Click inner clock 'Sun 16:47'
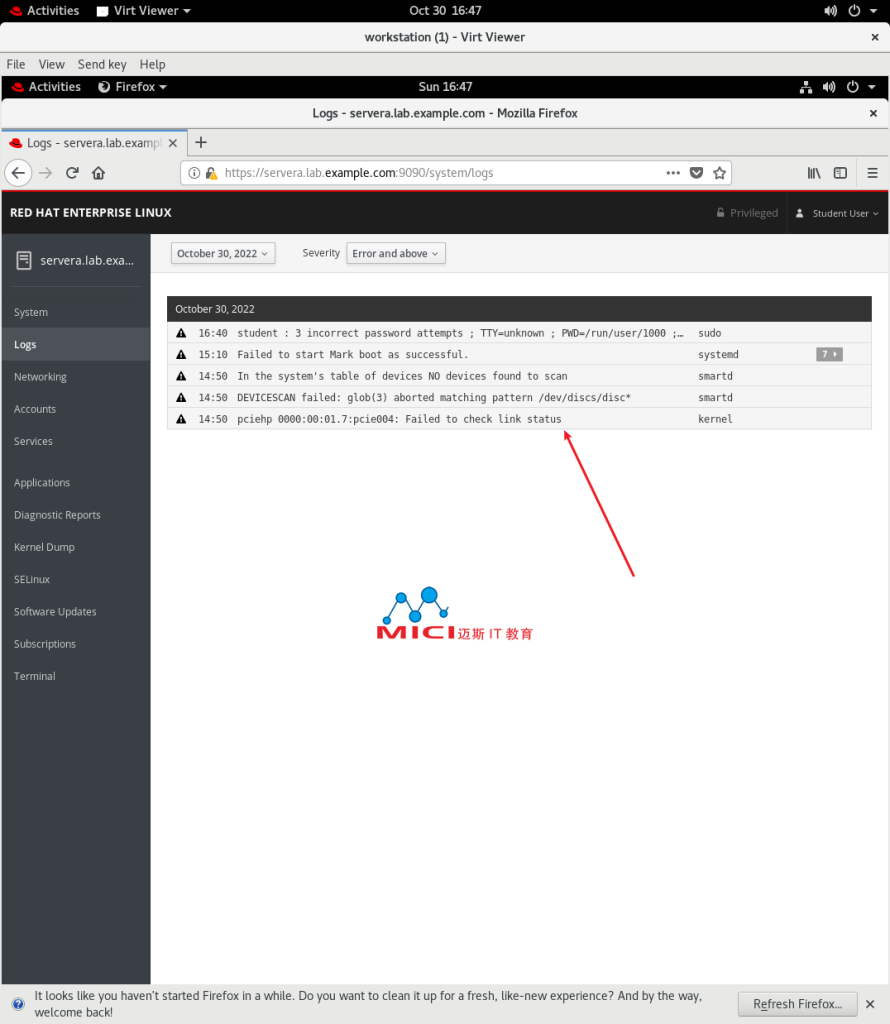This screenshot has width=890, height=1024. tap(445, 87)
